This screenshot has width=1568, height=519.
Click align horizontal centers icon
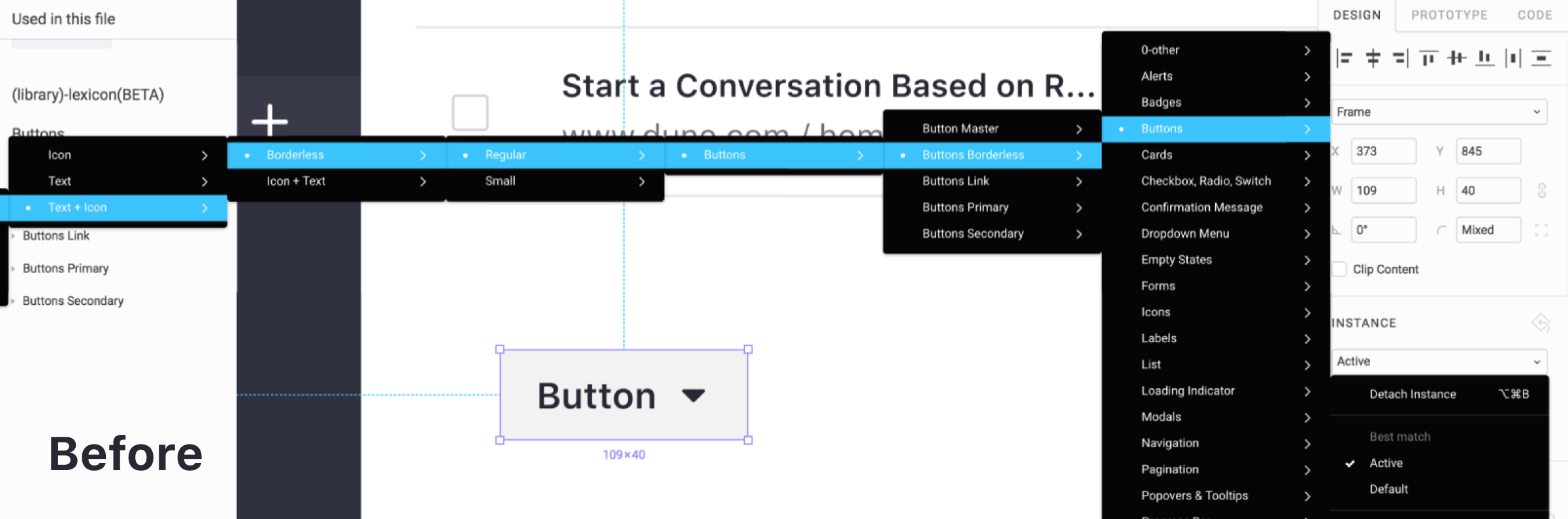tap(1373, 59)
